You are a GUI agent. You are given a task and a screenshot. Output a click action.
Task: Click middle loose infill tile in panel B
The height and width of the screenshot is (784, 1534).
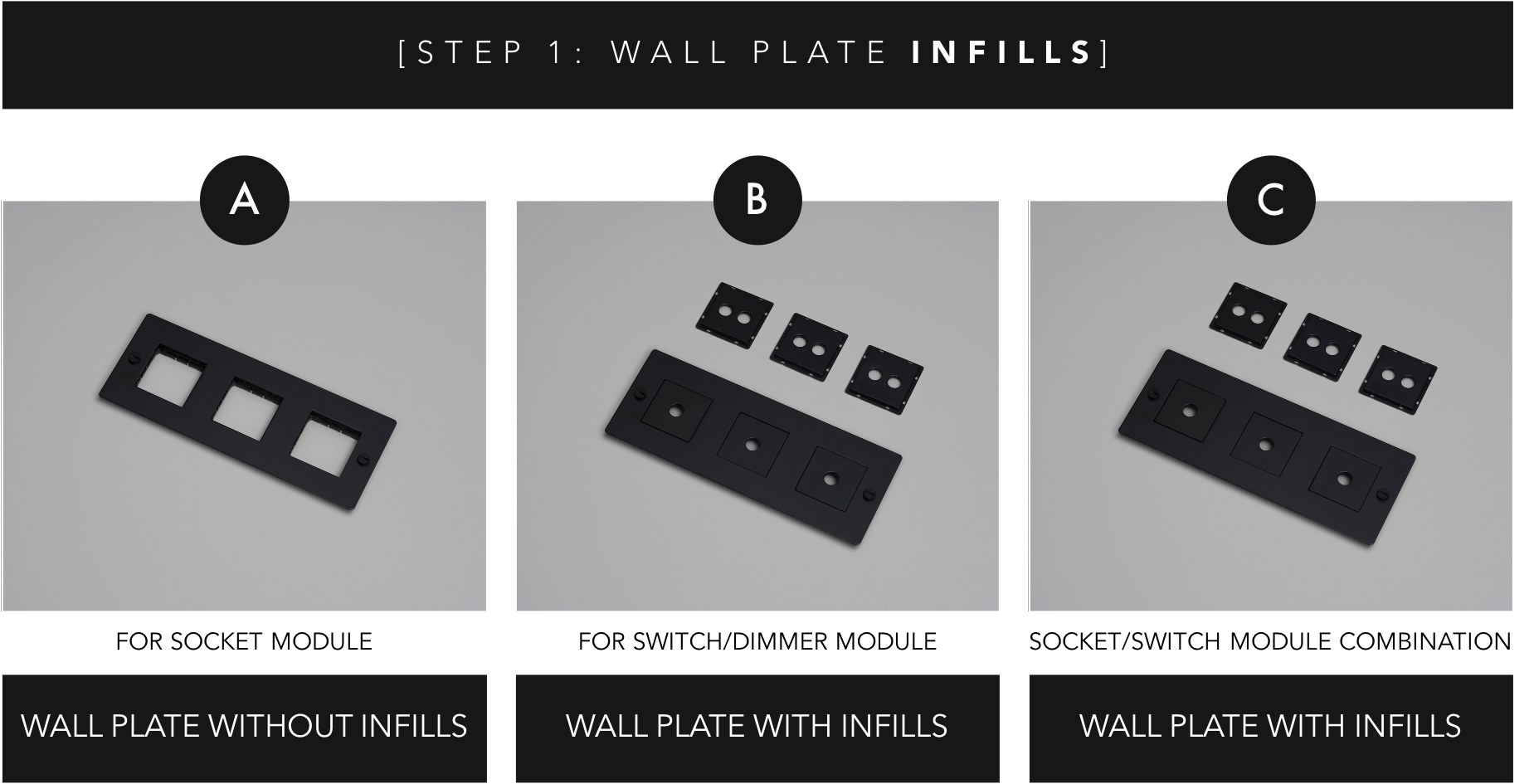(809, 347)
